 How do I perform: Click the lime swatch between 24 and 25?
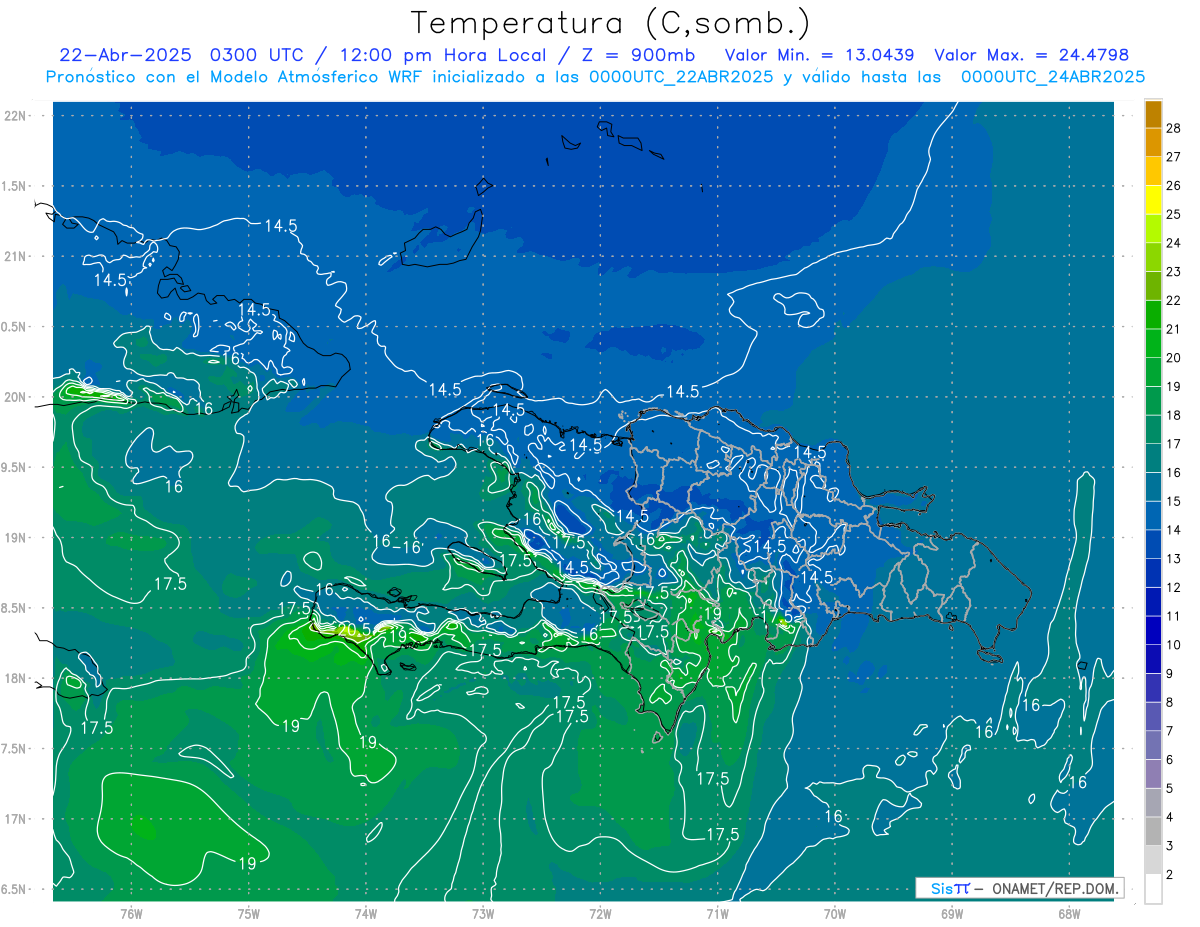(x=1153, y=229)
